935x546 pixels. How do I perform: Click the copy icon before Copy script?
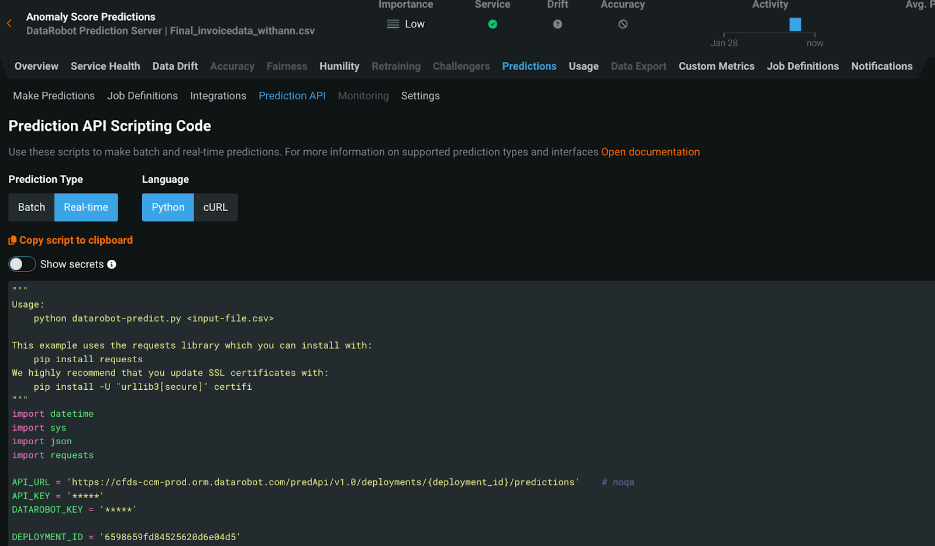pyautogui.click(x=12, y=241)
